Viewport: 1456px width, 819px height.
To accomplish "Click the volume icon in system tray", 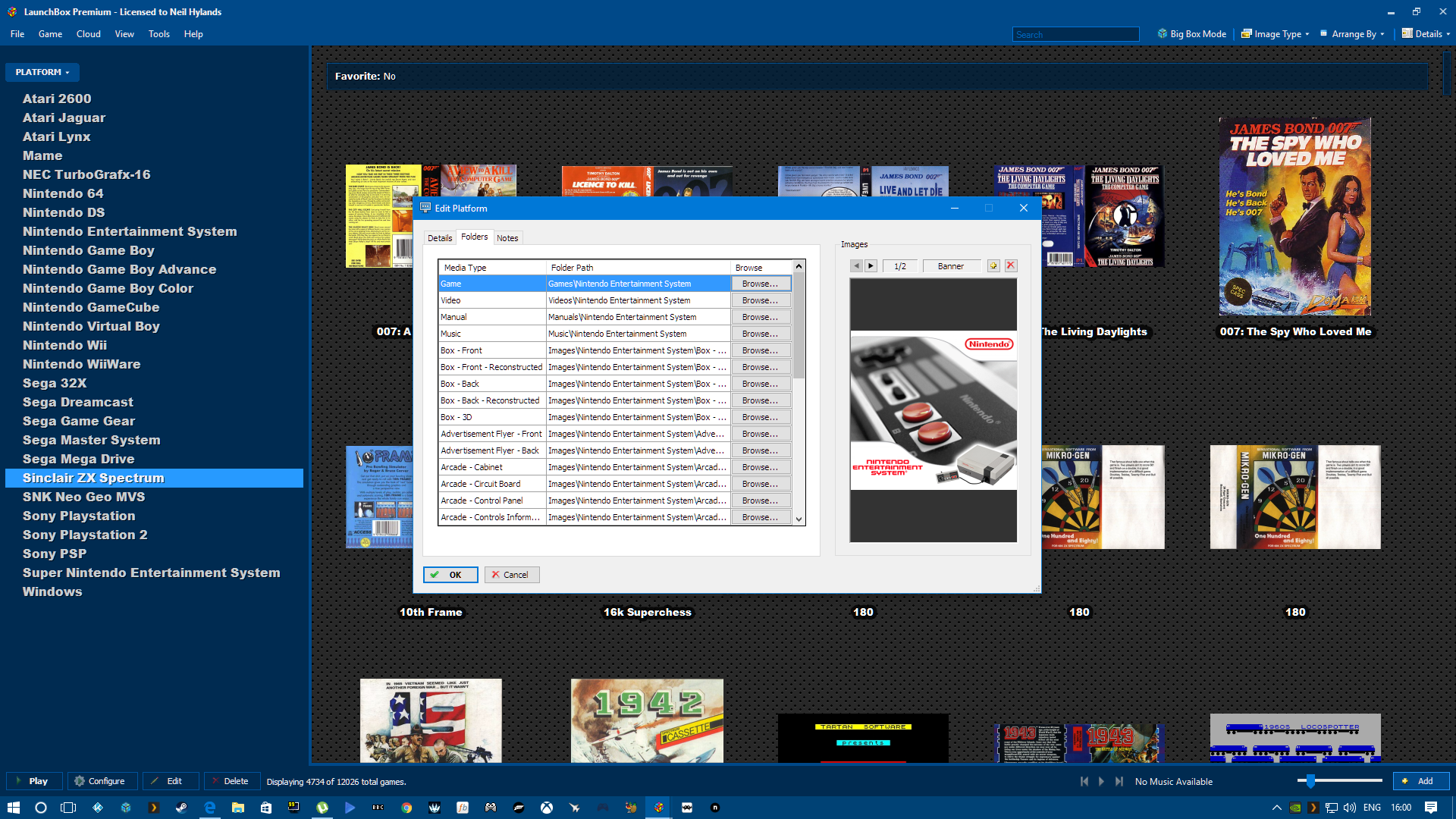I will pos(1350,808).
